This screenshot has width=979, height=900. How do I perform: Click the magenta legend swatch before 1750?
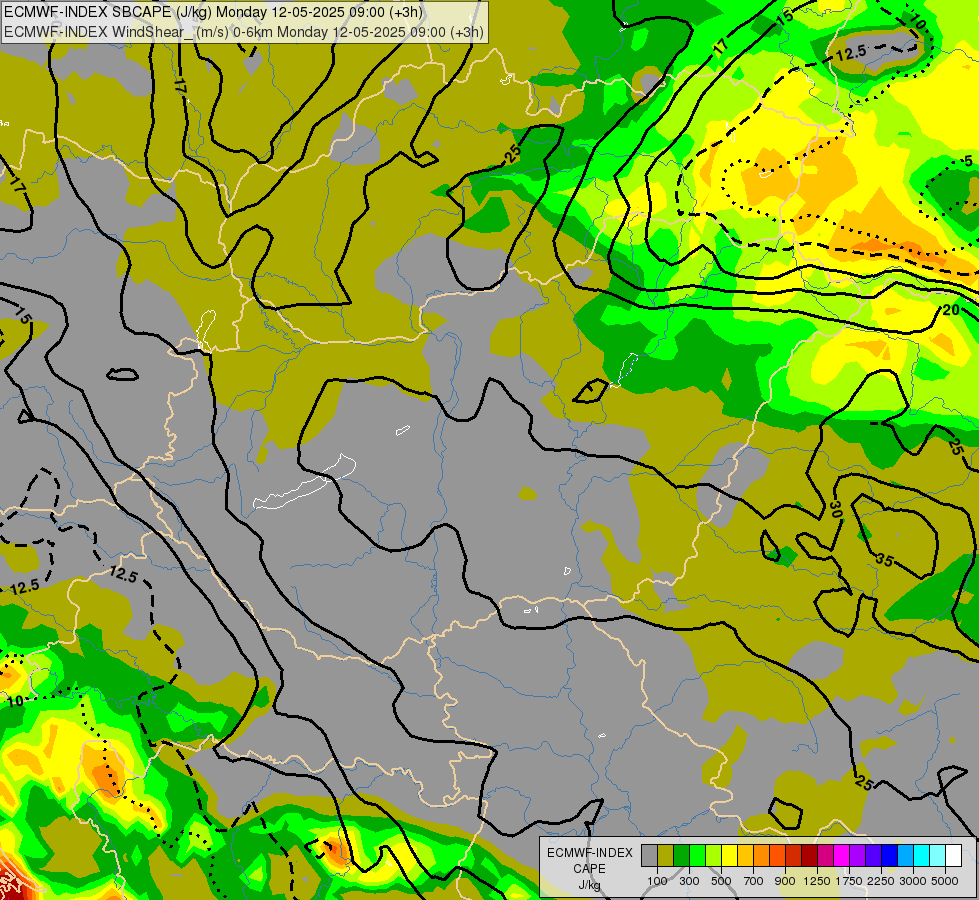click(x=842, y=855)
